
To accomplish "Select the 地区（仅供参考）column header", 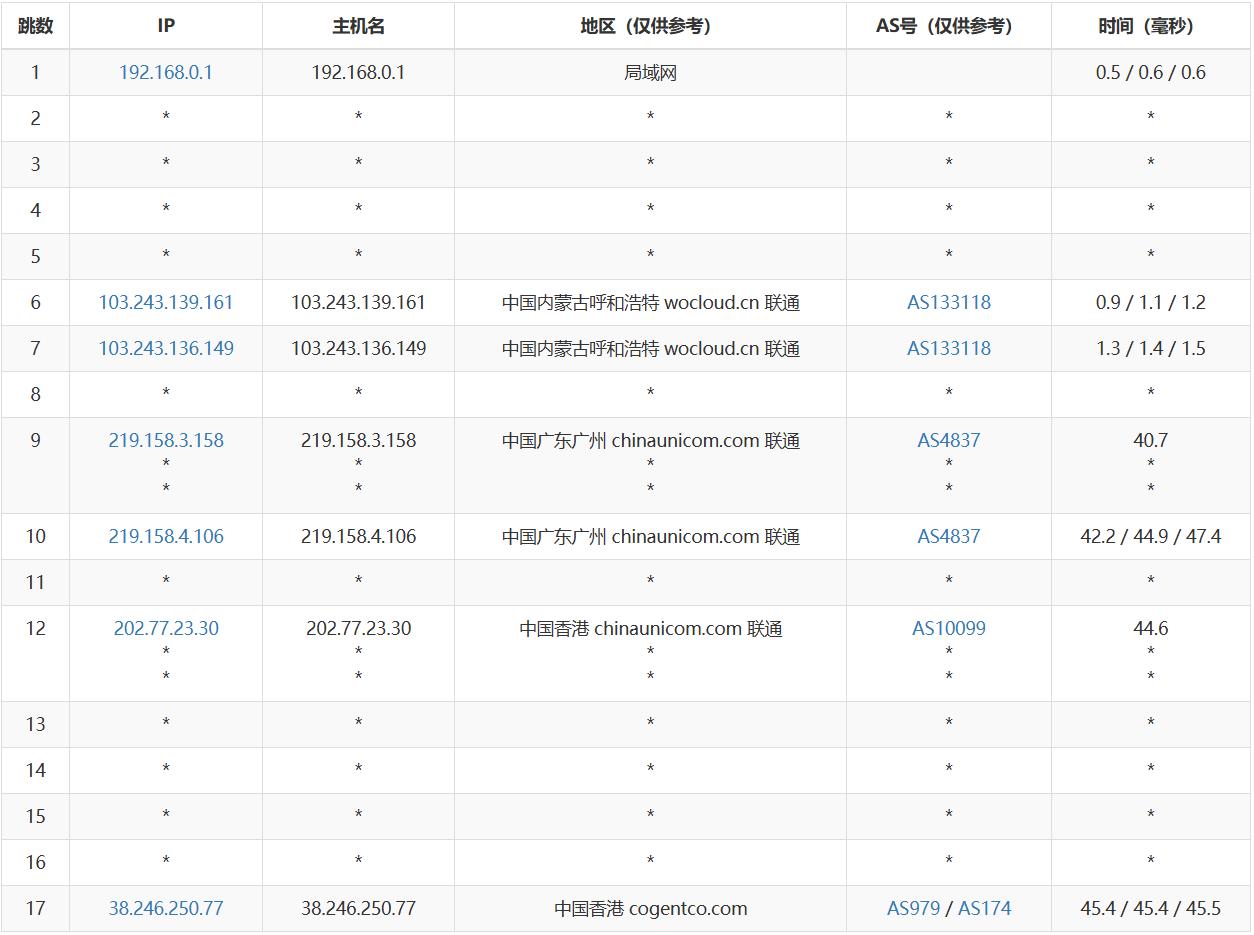I will pyautogui.click(x=650, y=26).
